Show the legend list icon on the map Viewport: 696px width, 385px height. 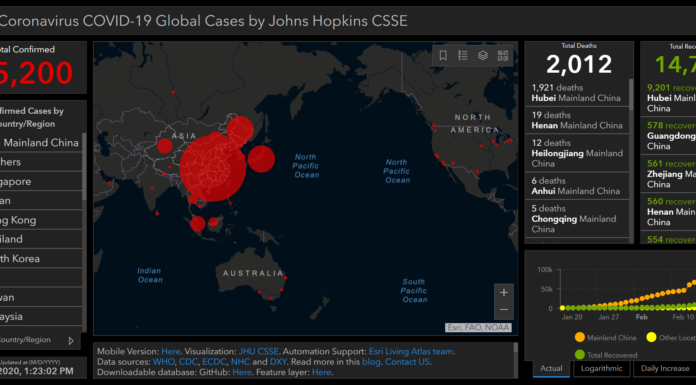click(463, 56)
